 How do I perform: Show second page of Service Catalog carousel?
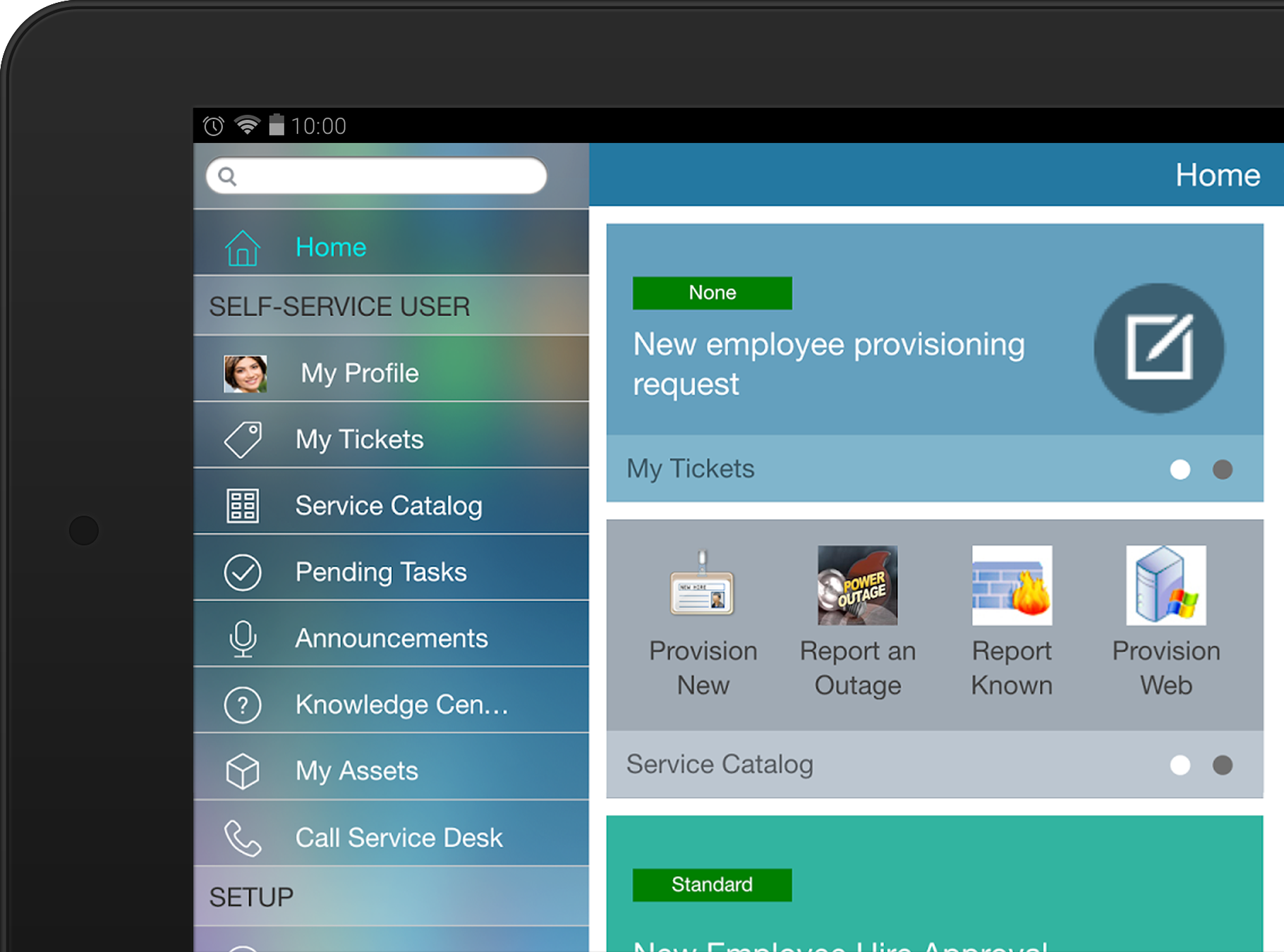pos(1222,765)
